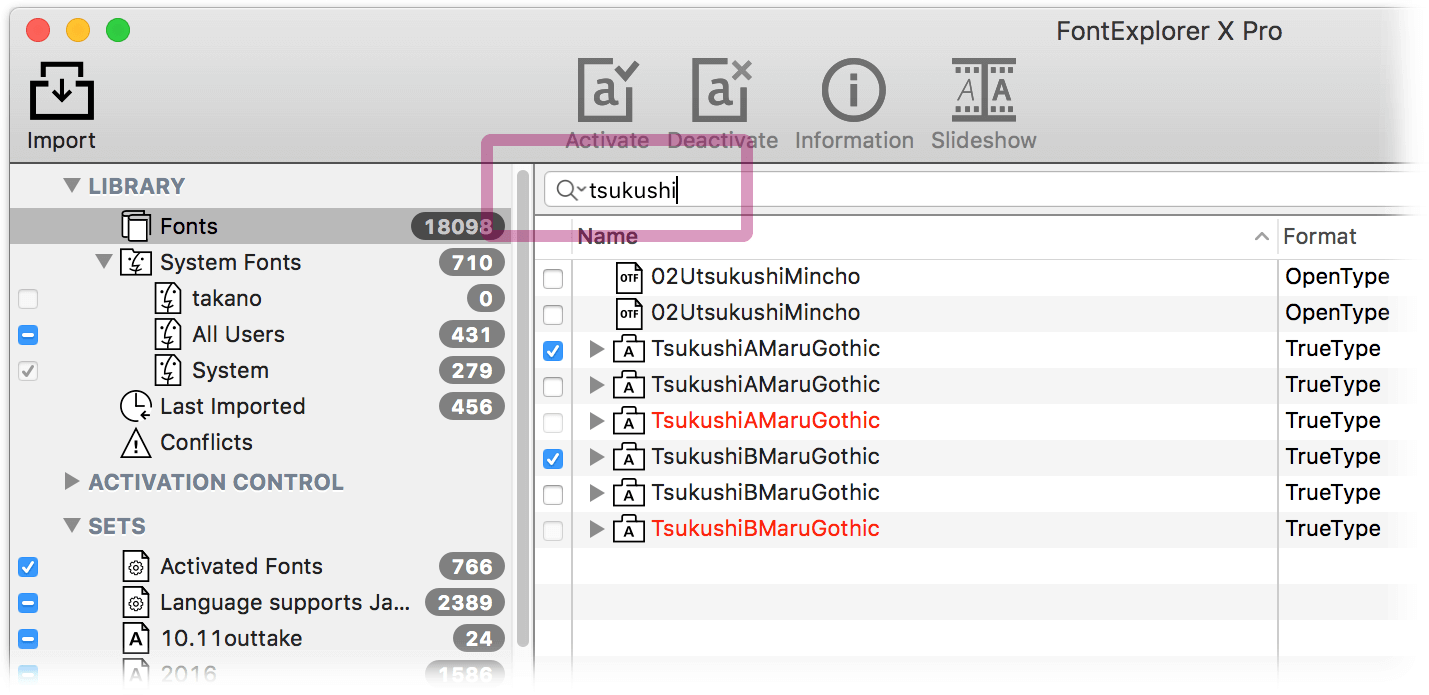This screenshot has width=1429, height=695.
Task: Collapse the SETS section triangle
Action: pyautogui.click(x=71, y=526)
